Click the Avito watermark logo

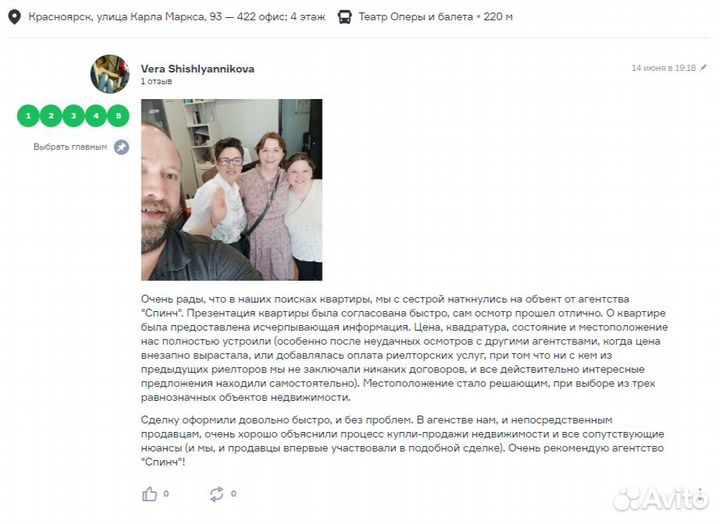[x=661, y=498]
